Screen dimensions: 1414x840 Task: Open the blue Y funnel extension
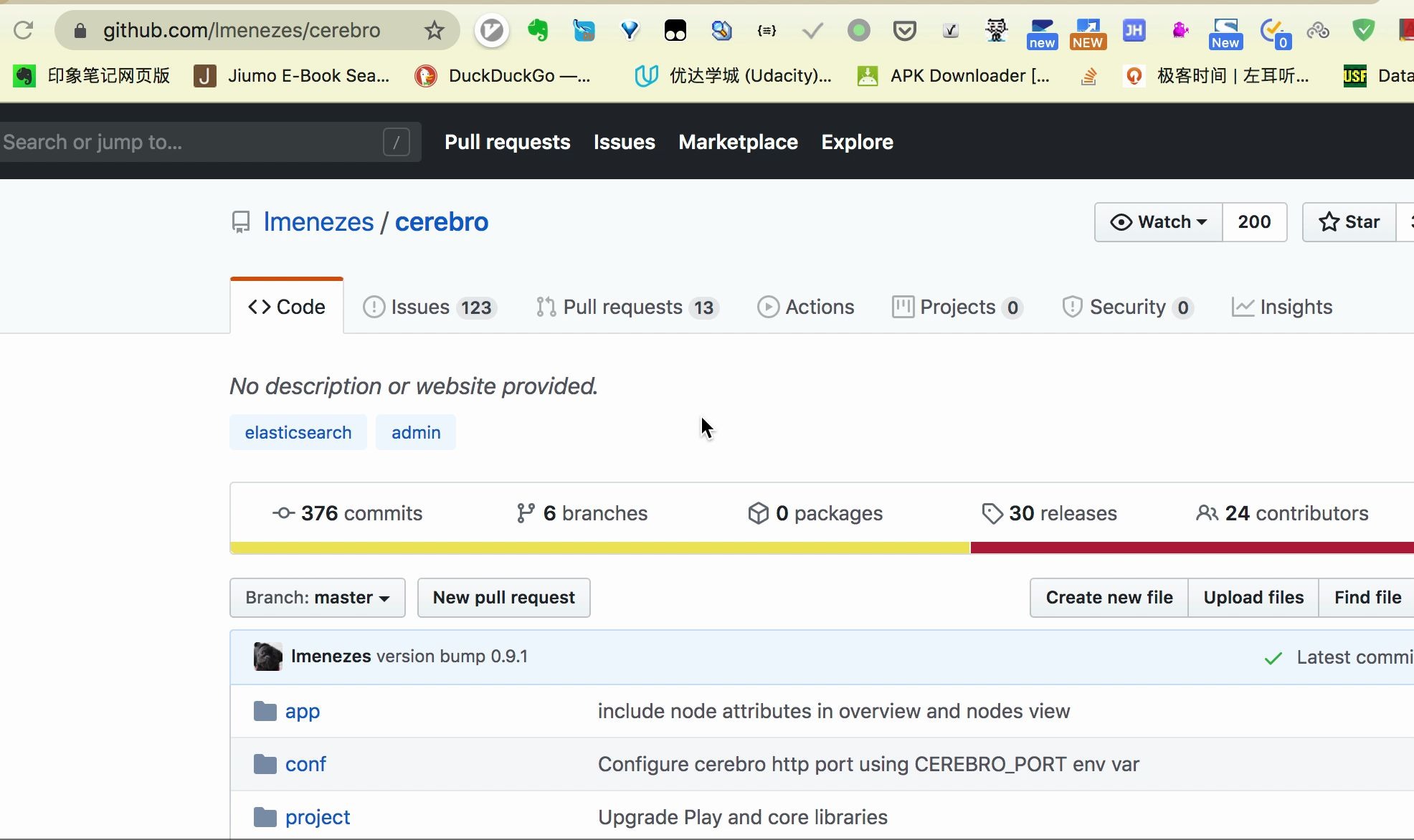pyautogui.click(x=630, y=30)
